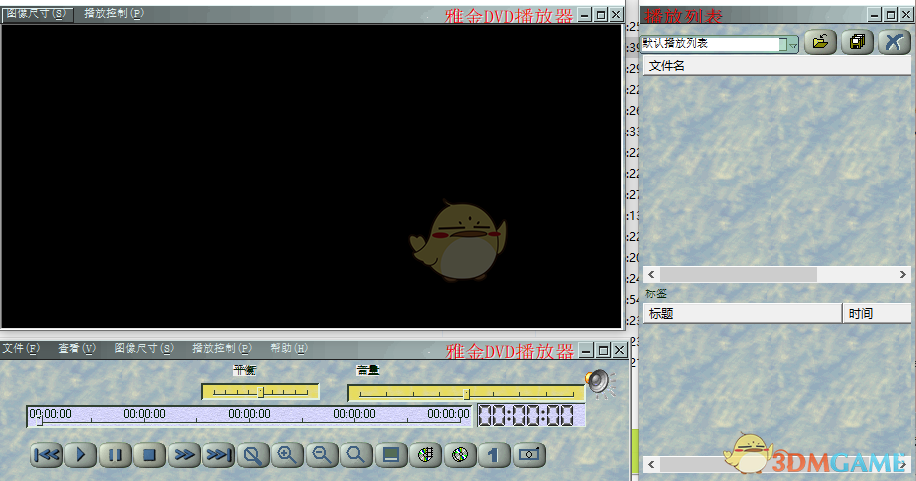
Task: Click the zoom in magnifier icon
Action: pos(287,455)
